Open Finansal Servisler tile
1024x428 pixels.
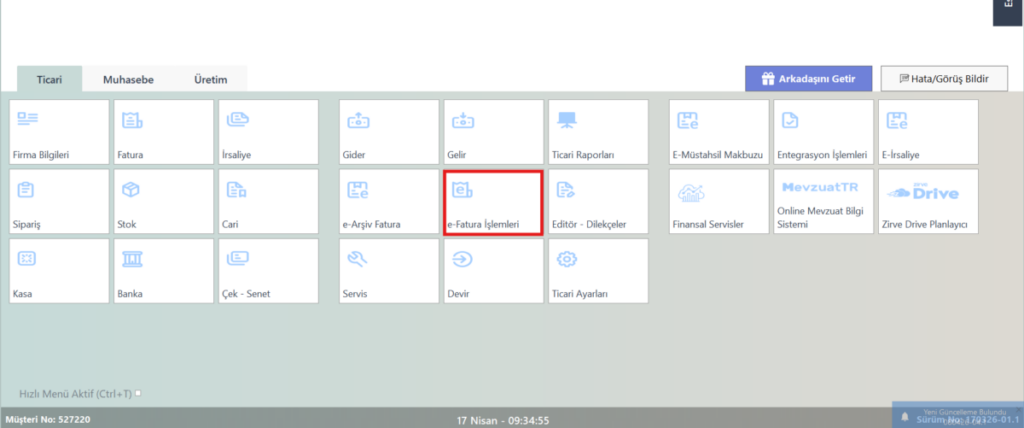pos(719,201)
